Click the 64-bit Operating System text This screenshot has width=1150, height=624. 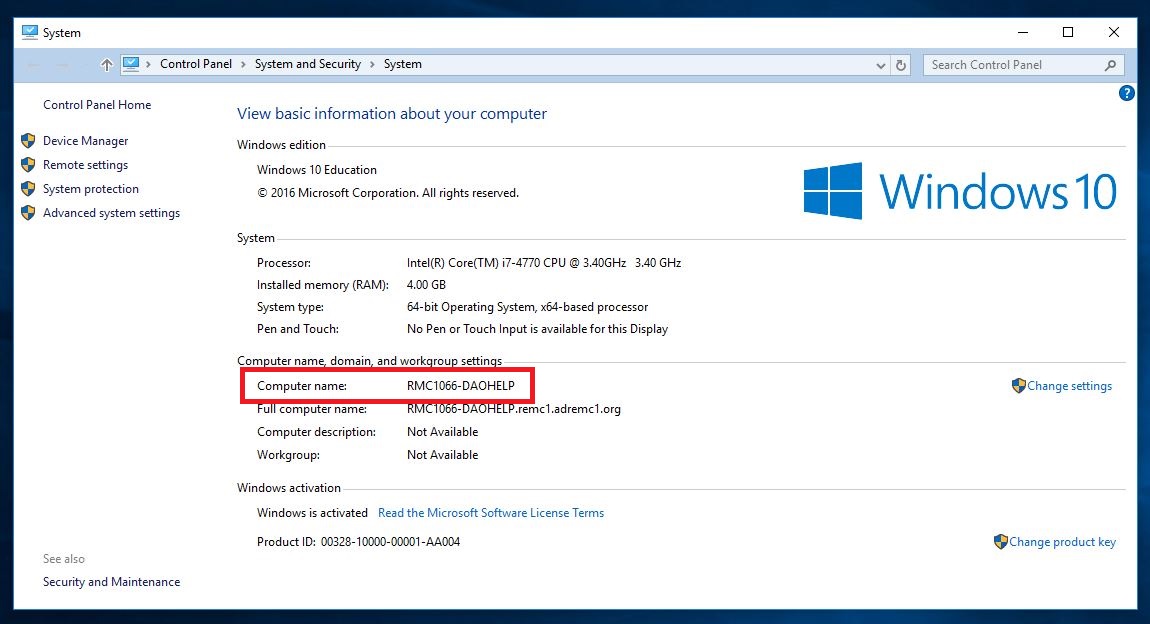click(x=527, y=307)
